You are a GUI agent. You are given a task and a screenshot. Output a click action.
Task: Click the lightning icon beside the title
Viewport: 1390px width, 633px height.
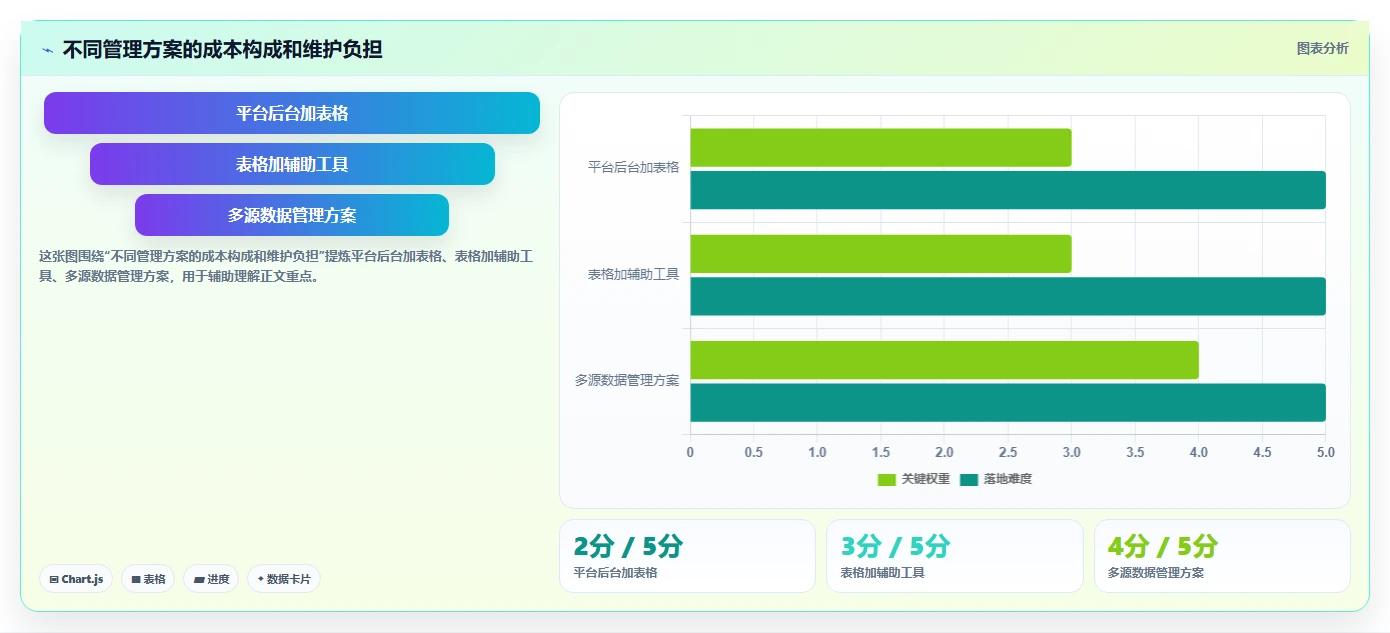(x=47, y=50)
